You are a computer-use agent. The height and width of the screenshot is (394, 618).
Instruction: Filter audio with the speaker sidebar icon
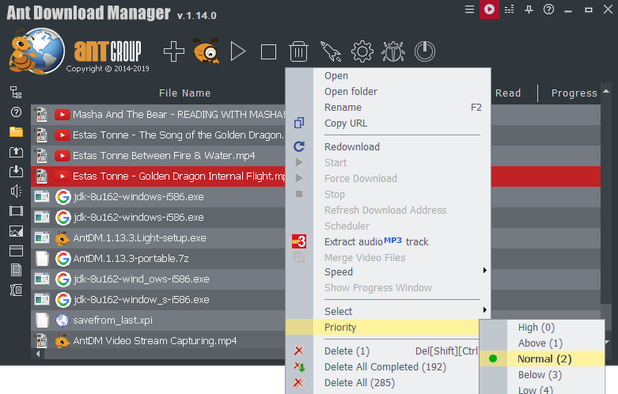[x=16, y=191]
